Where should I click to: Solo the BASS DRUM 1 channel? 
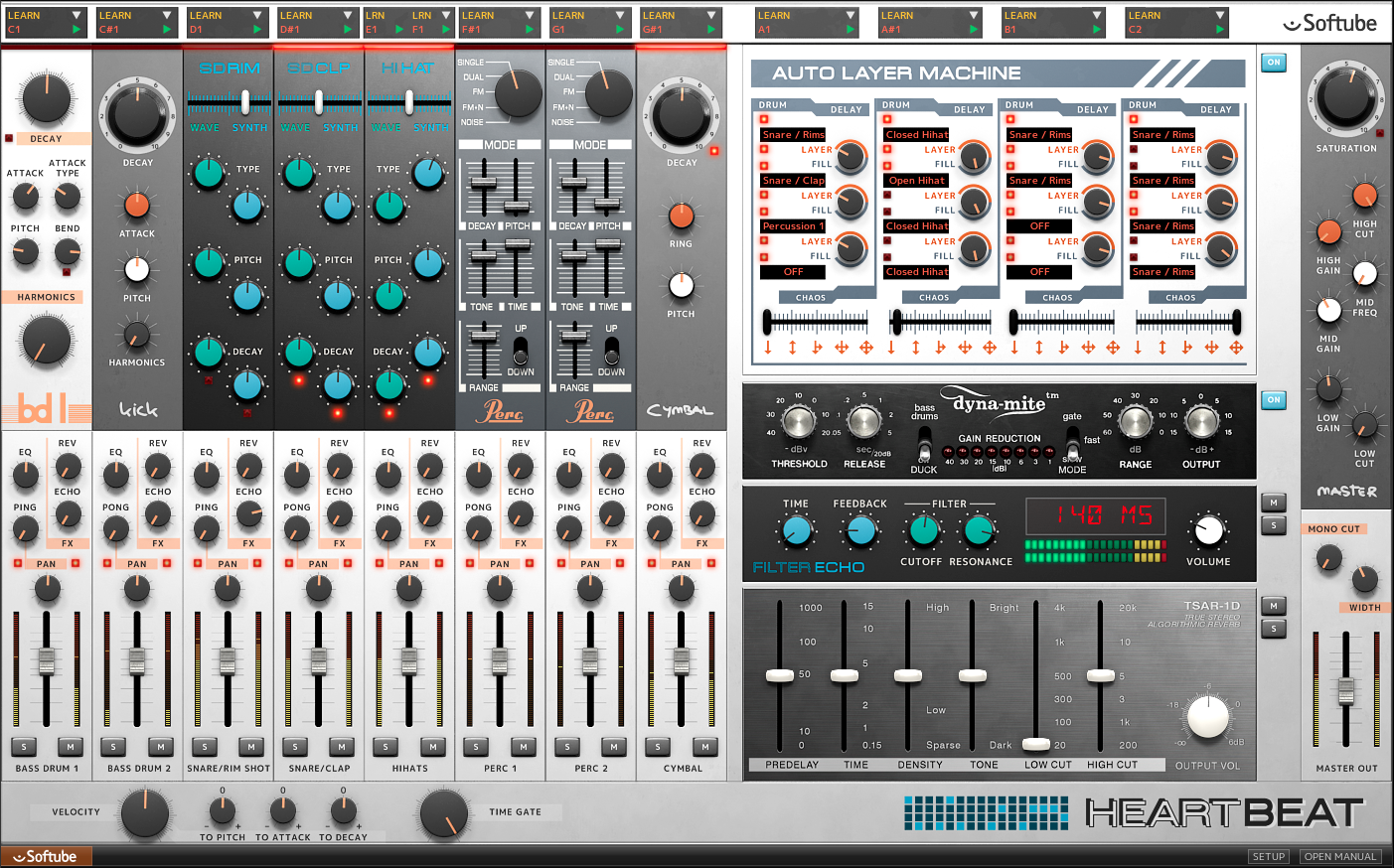tap(24, 747)
